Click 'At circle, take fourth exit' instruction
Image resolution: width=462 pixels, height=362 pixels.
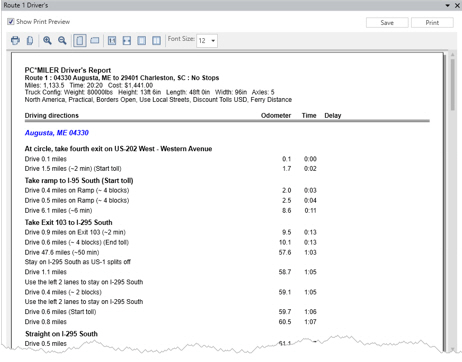coord(118,149)
